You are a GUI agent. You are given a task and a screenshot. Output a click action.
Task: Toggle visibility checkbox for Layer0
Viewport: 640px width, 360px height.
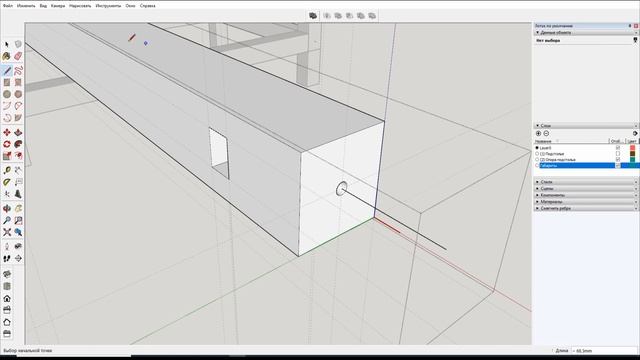(618, 148)
